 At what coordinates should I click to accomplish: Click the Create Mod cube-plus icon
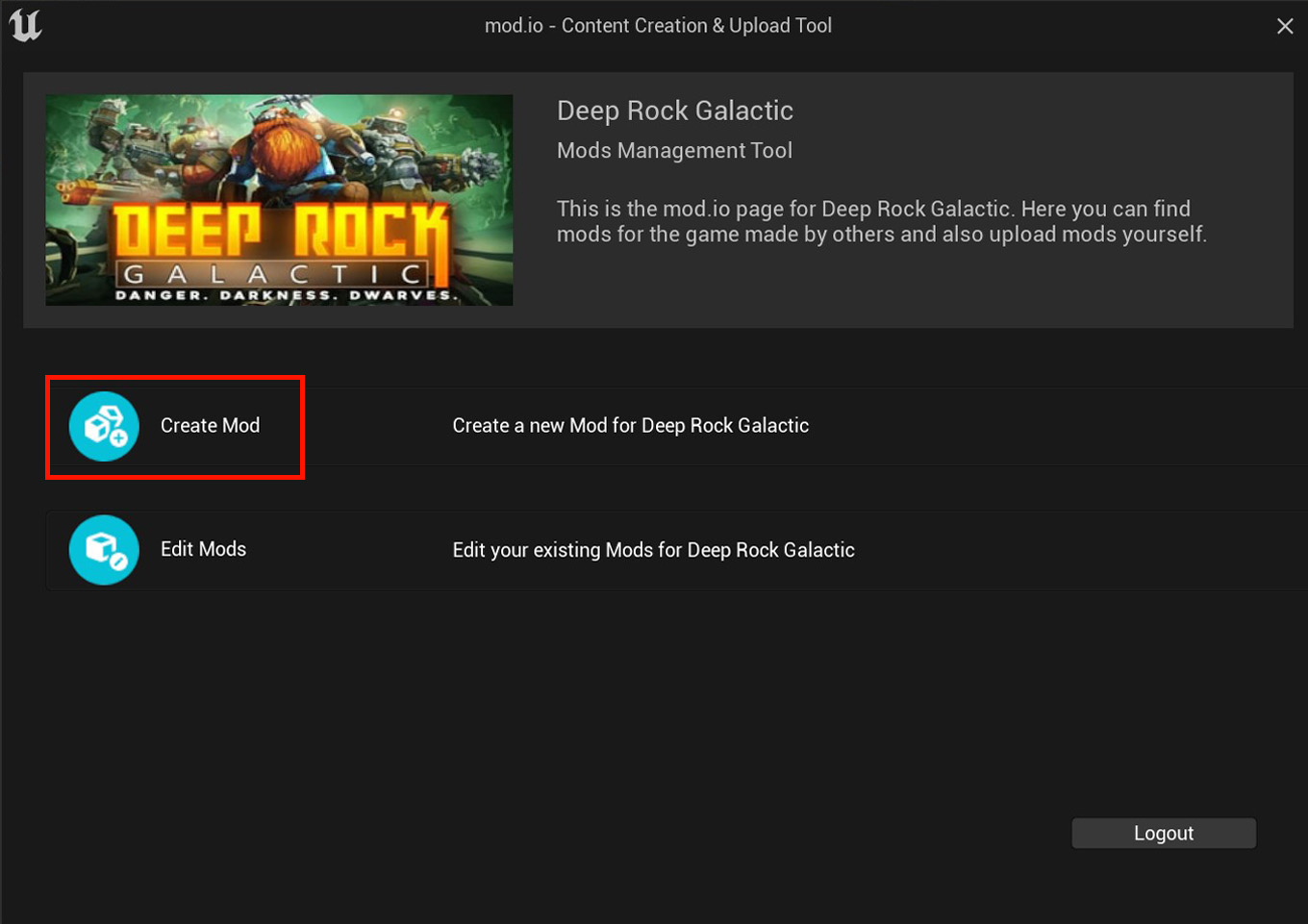coord(104,426)
